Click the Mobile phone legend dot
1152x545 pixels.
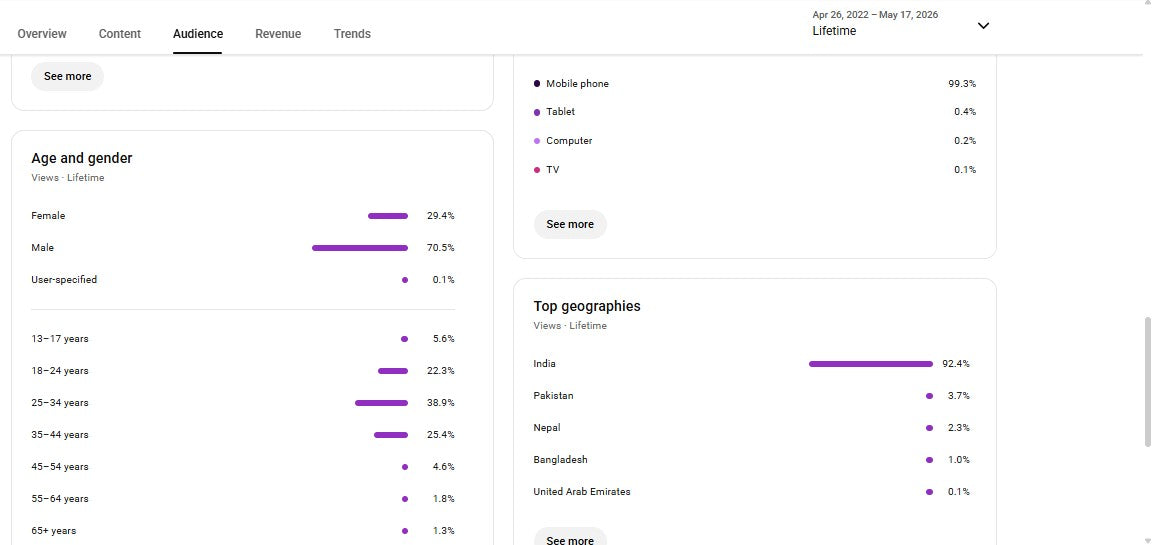(x=537, y=84)
